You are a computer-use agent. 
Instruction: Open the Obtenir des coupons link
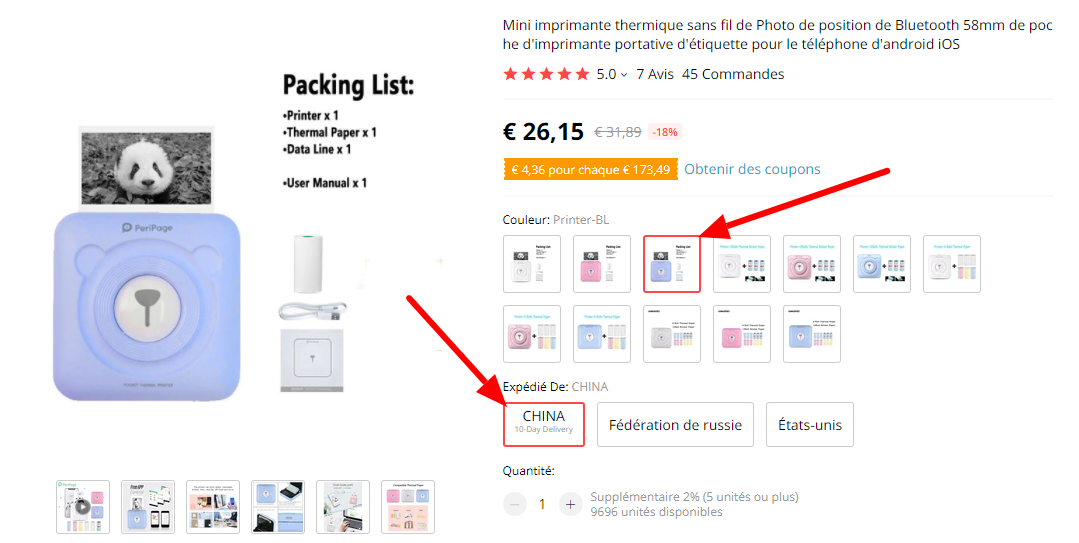[752, 169]
